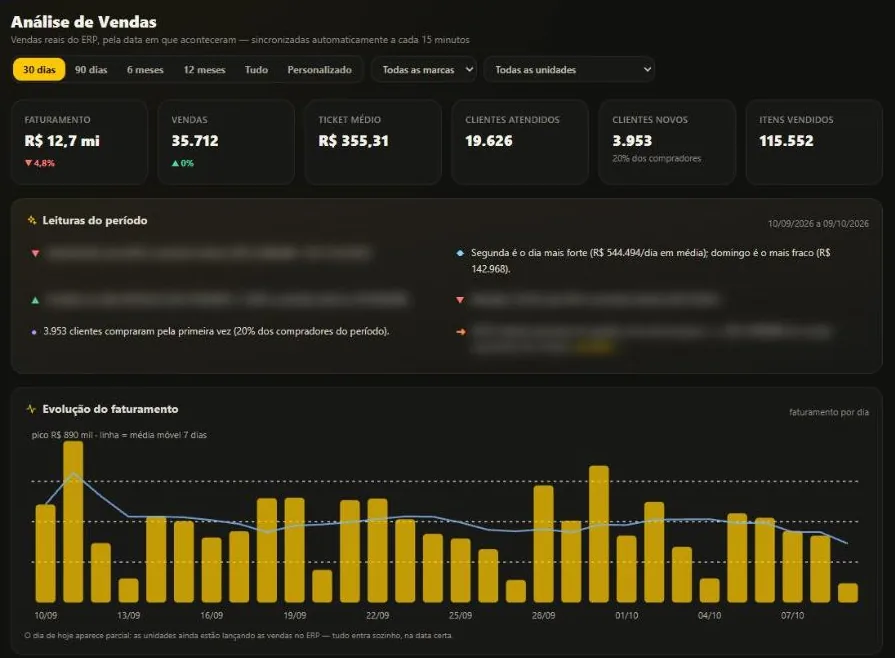Click the 'pico R$ 890 mil' chart legend

pos(119,435)
